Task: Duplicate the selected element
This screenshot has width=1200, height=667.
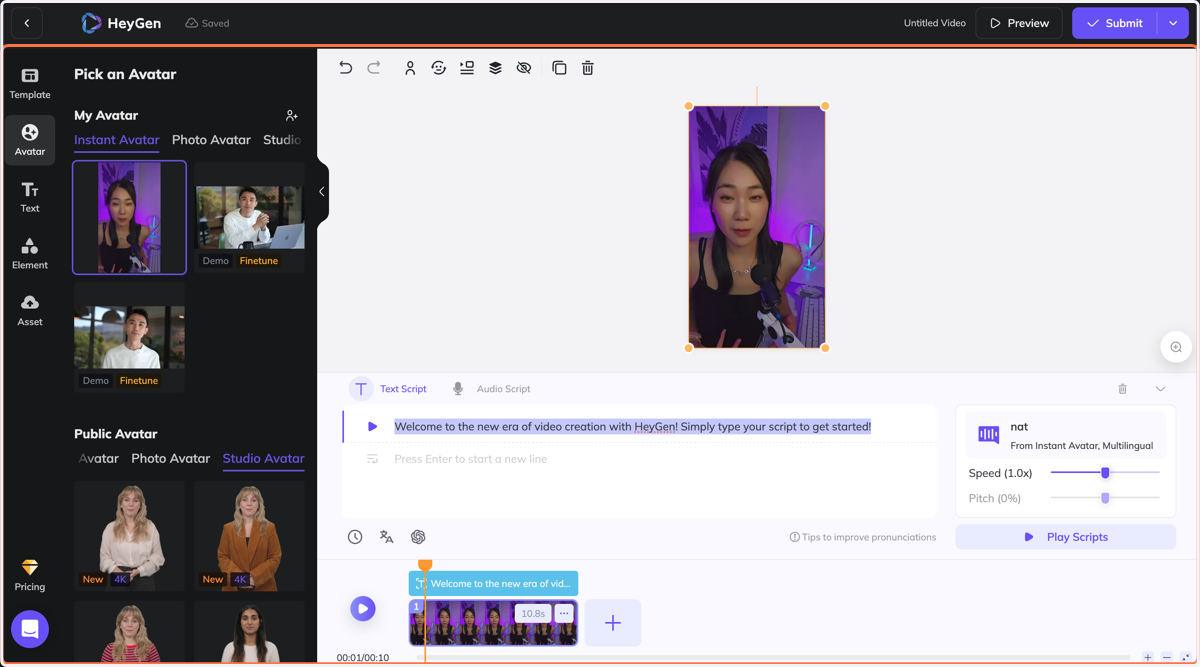Action: tap(559, 68)
